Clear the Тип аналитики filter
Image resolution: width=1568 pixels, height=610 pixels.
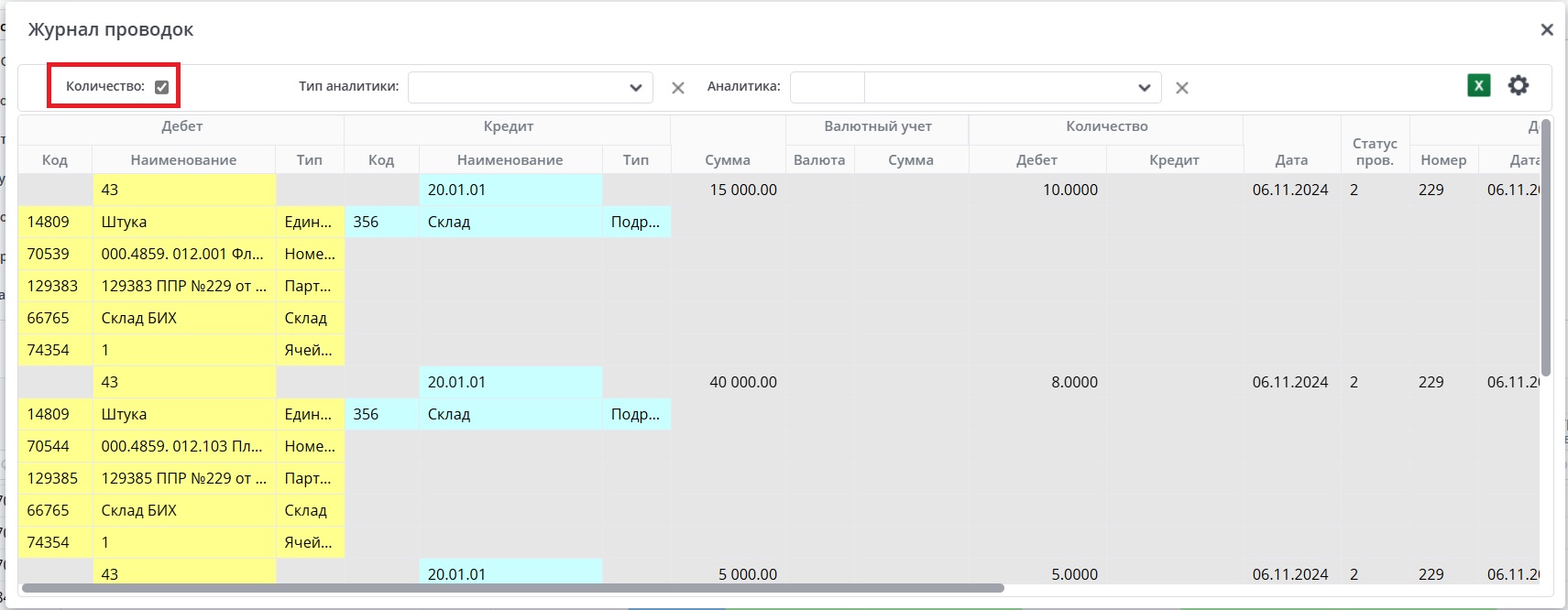tap(678, 88)
